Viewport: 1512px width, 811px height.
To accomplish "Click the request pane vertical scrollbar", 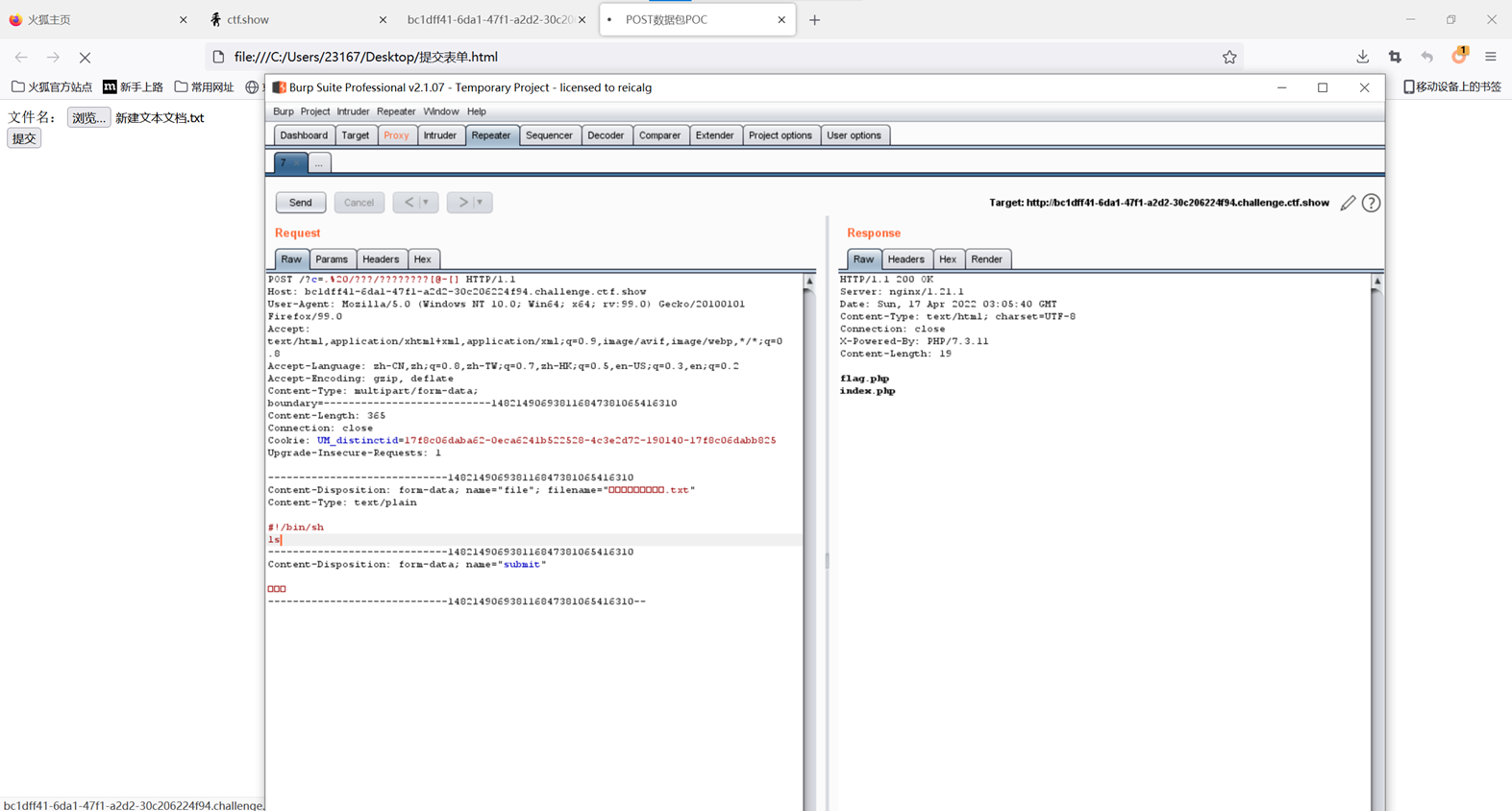I will pyautogui.click(x=809, y=543).
